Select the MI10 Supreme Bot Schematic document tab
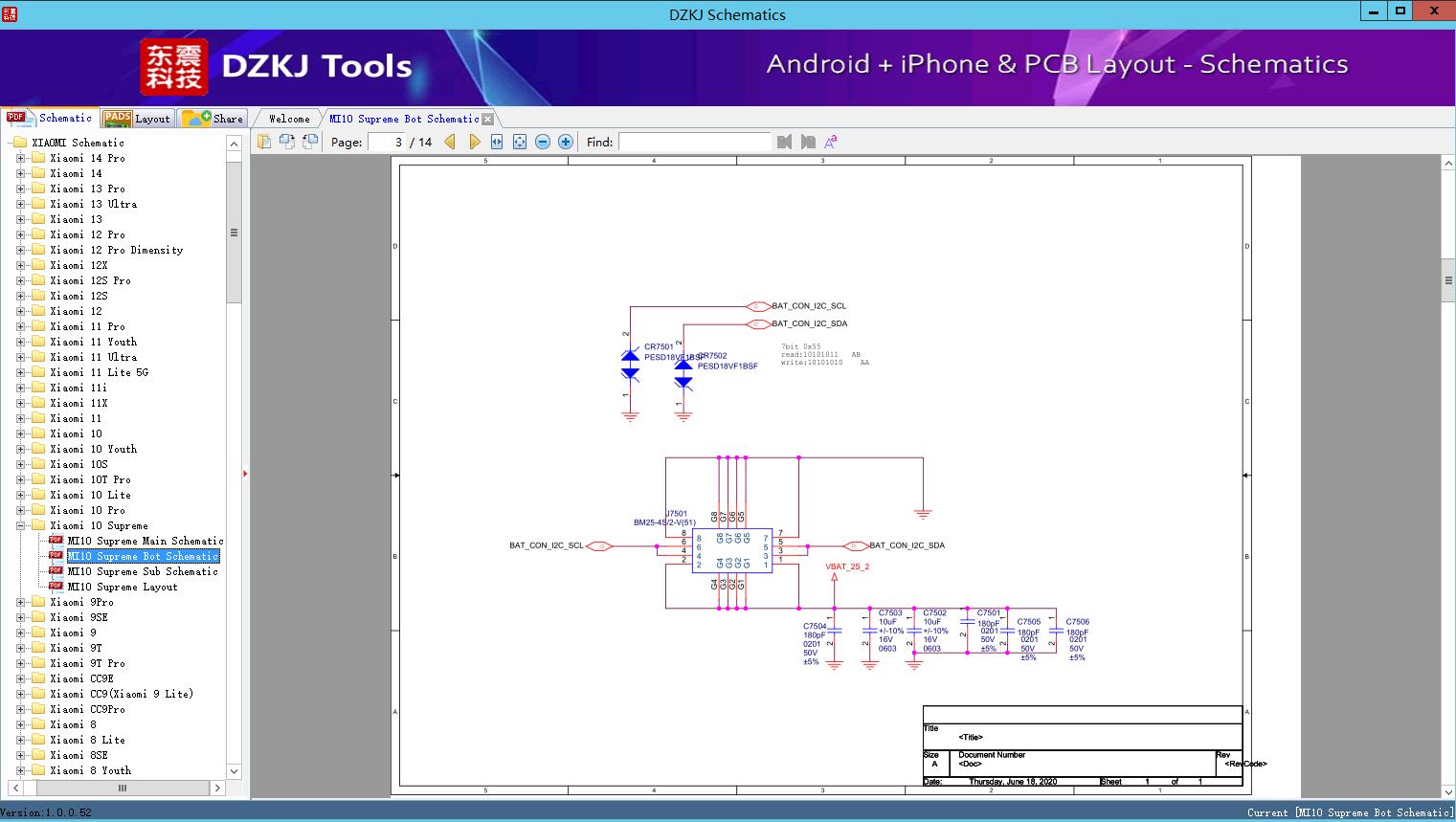The height and width of the screenshot is (822, 1456). 404,119
